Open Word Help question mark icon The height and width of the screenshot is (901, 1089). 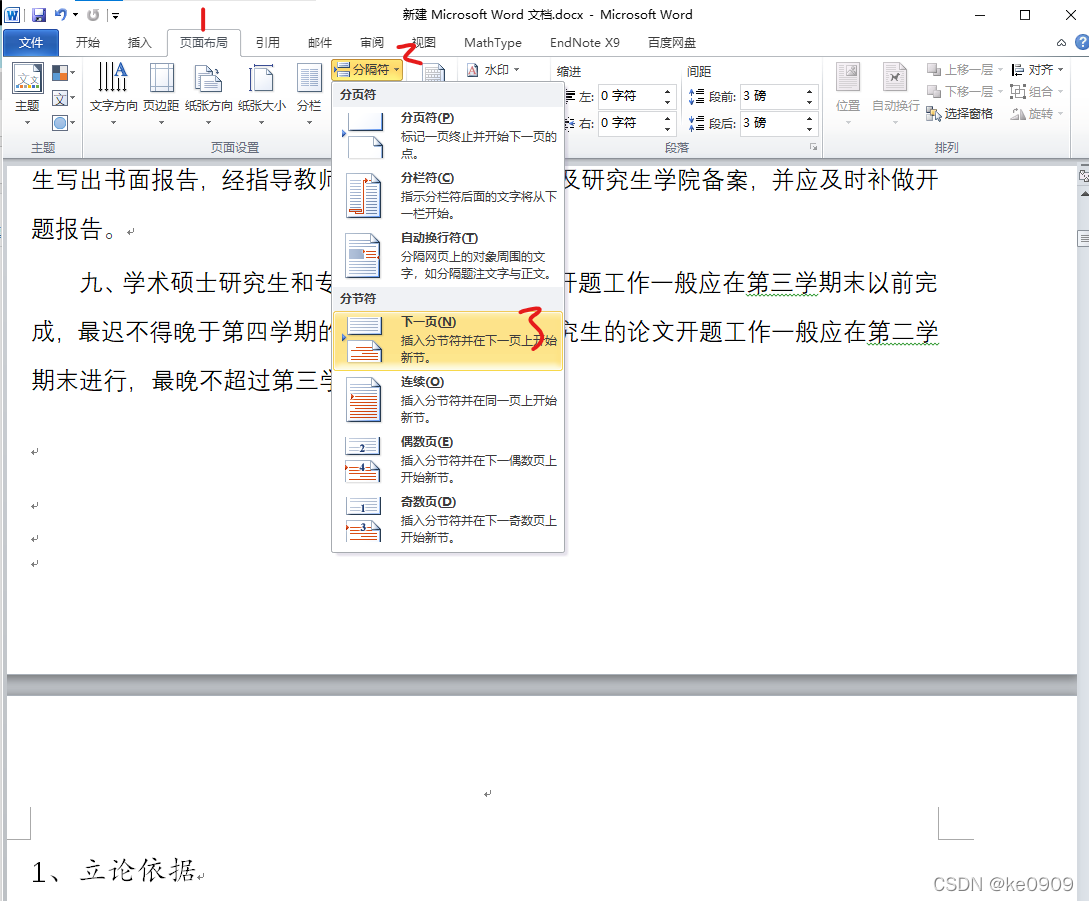coord(1081,42)
